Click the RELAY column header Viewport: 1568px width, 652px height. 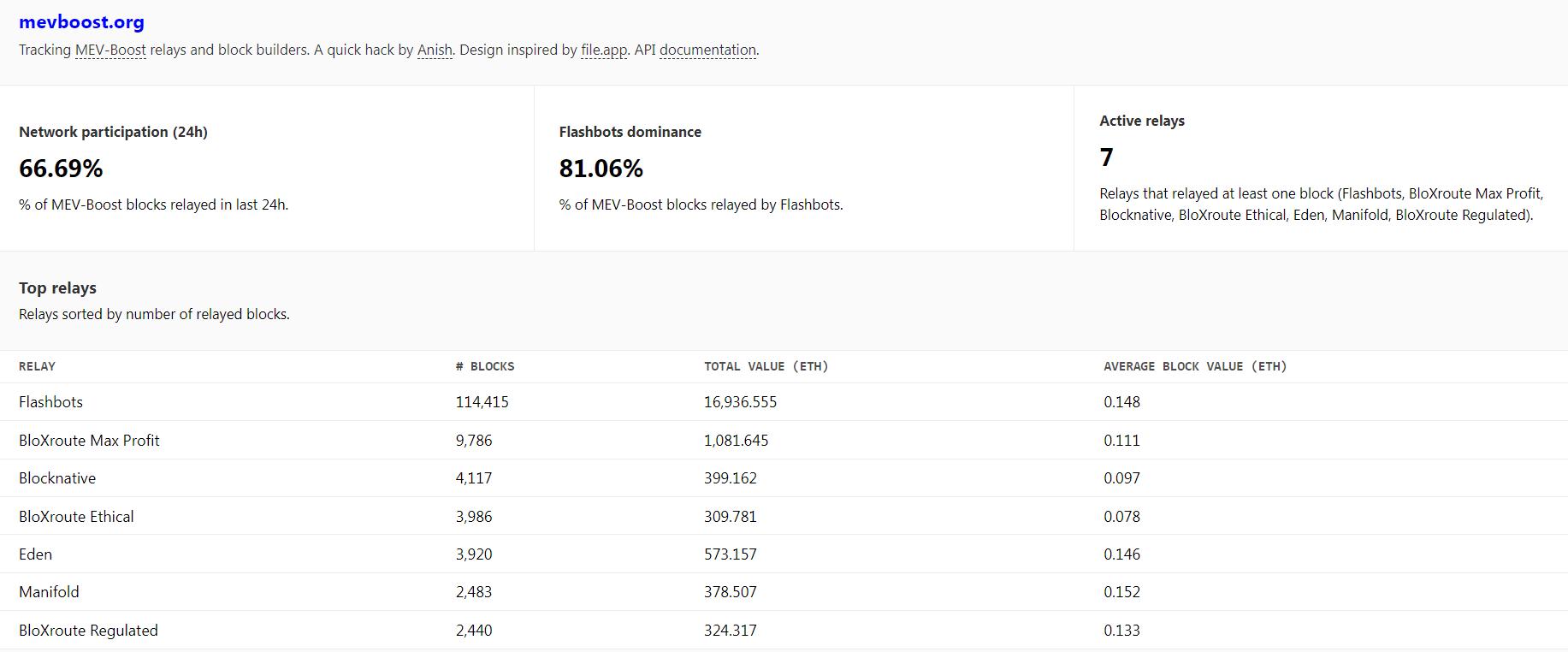(x=37, y=366)
